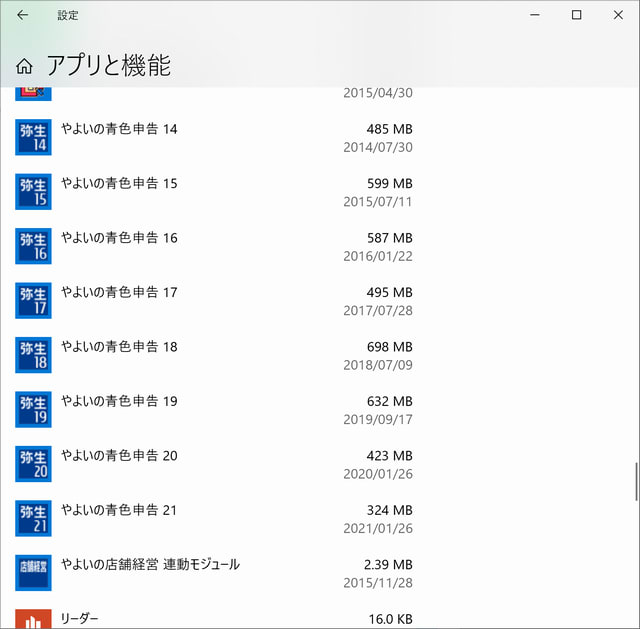The image size is (640, 629).
Task: Click the vertical scrollbar thumb
Action: pos(636,482)
